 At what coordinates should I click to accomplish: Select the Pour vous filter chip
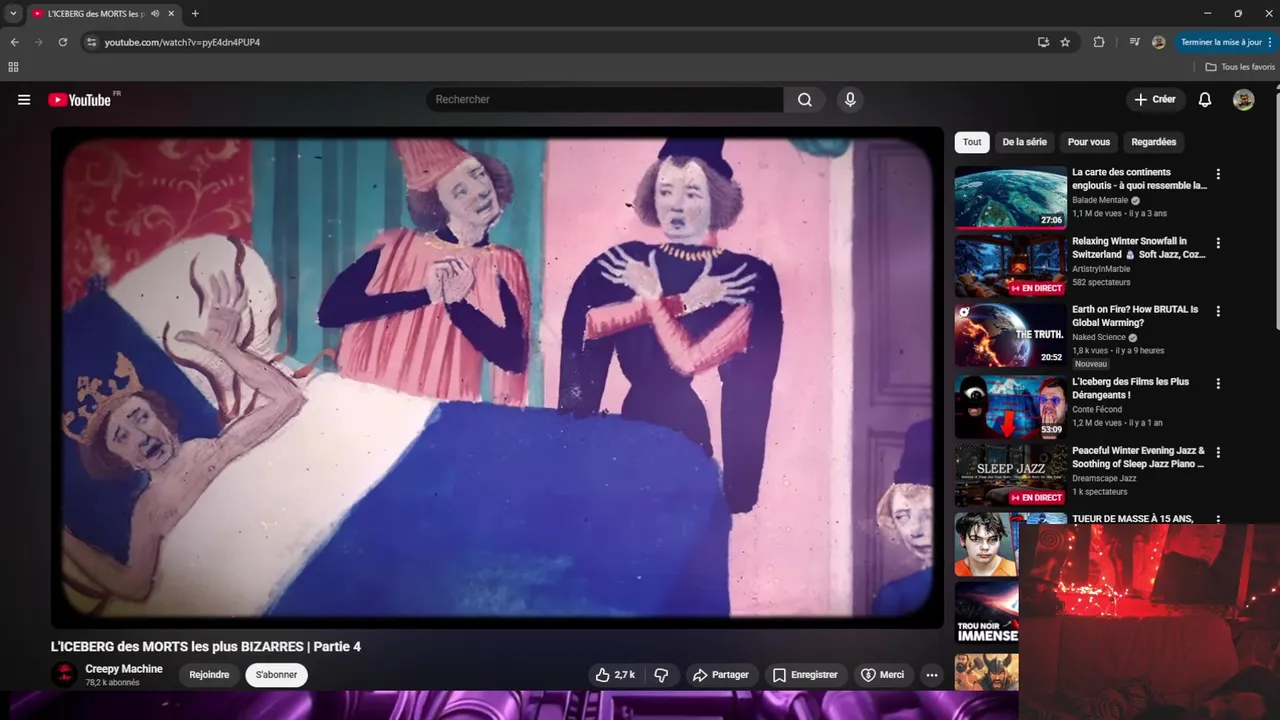coord(1089,142)
